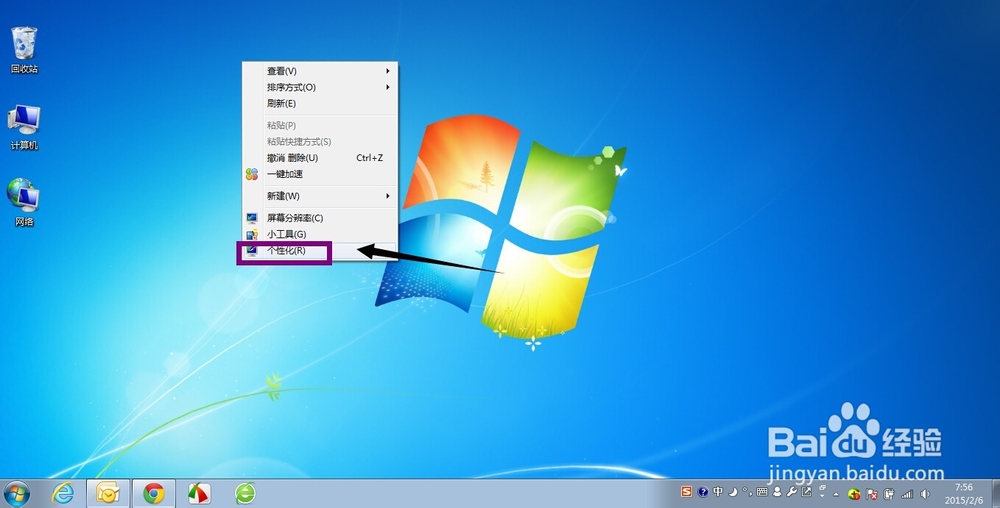Expand the submenu arrow beside 排序方式(O)
The image size is (1000, 508).
point(387,87)
